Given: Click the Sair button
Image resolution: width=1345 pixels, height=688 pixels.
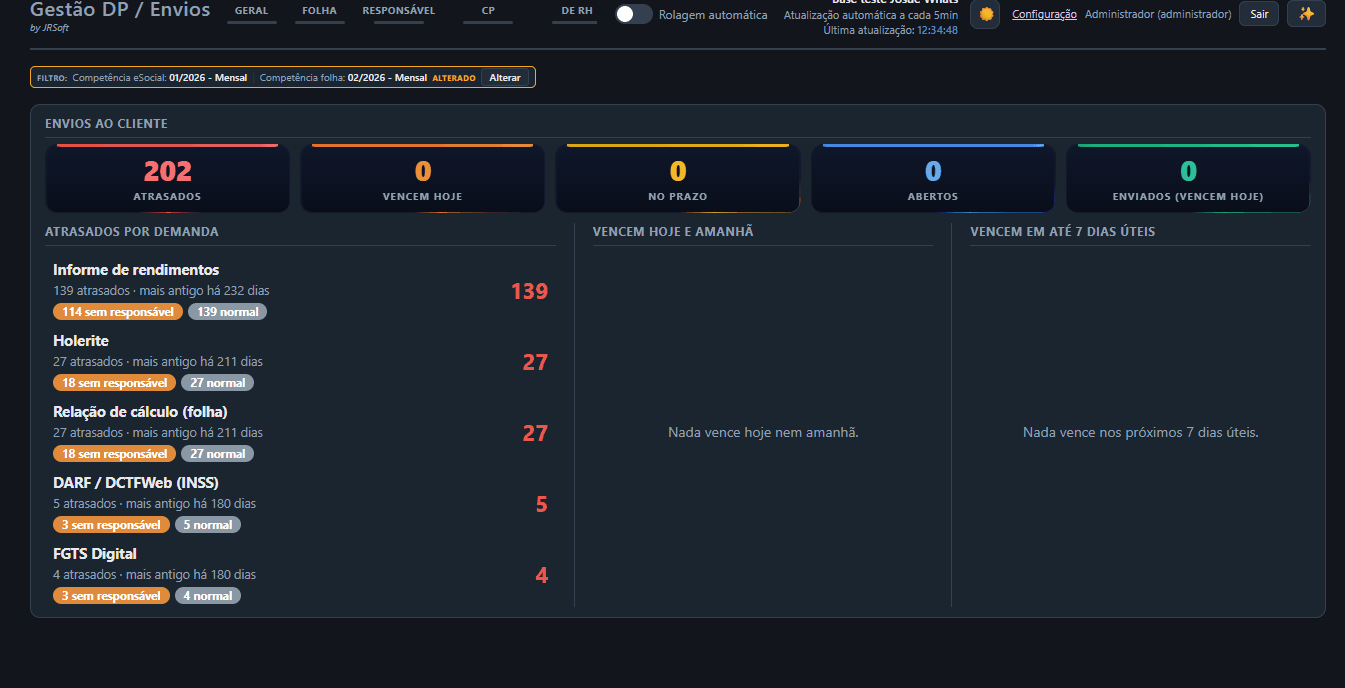Looking at the screenshot, I should pyautogui.click(x=1259, y=14).
